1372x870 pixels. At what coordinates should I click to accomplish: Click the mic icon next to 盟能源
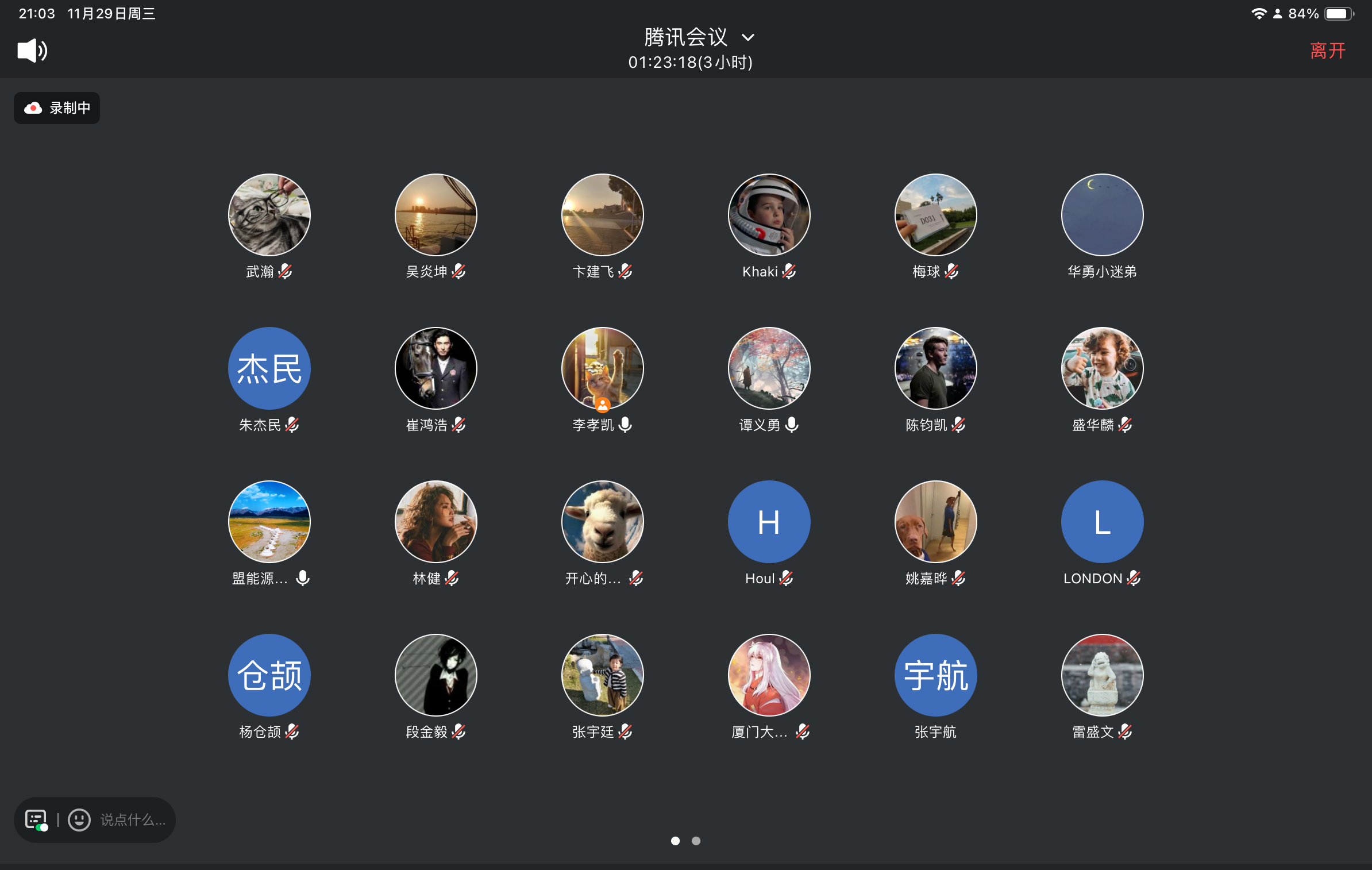point(303,578)
